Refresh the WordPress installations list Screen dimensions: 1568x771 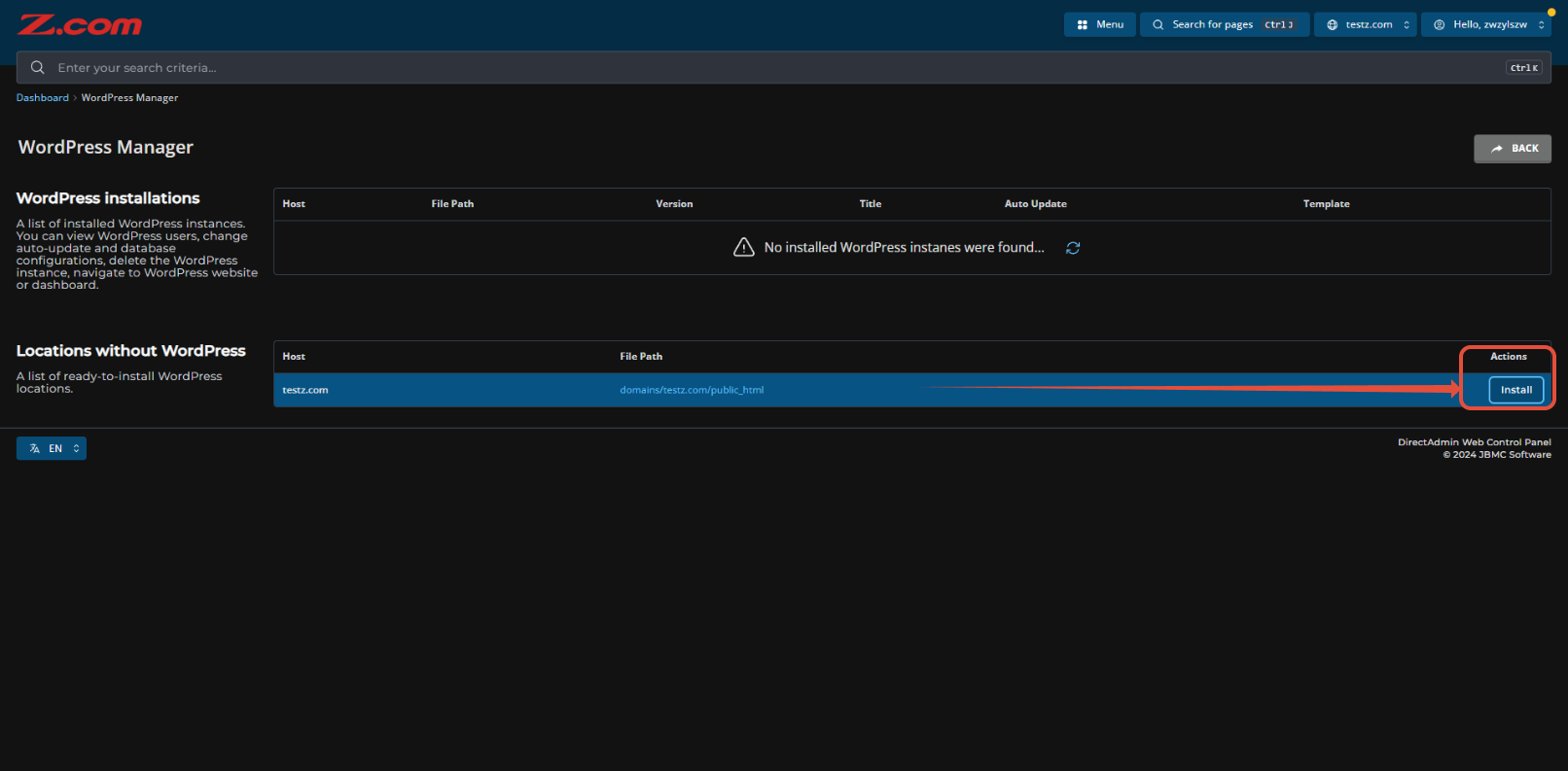click(x=1073, y=248)
